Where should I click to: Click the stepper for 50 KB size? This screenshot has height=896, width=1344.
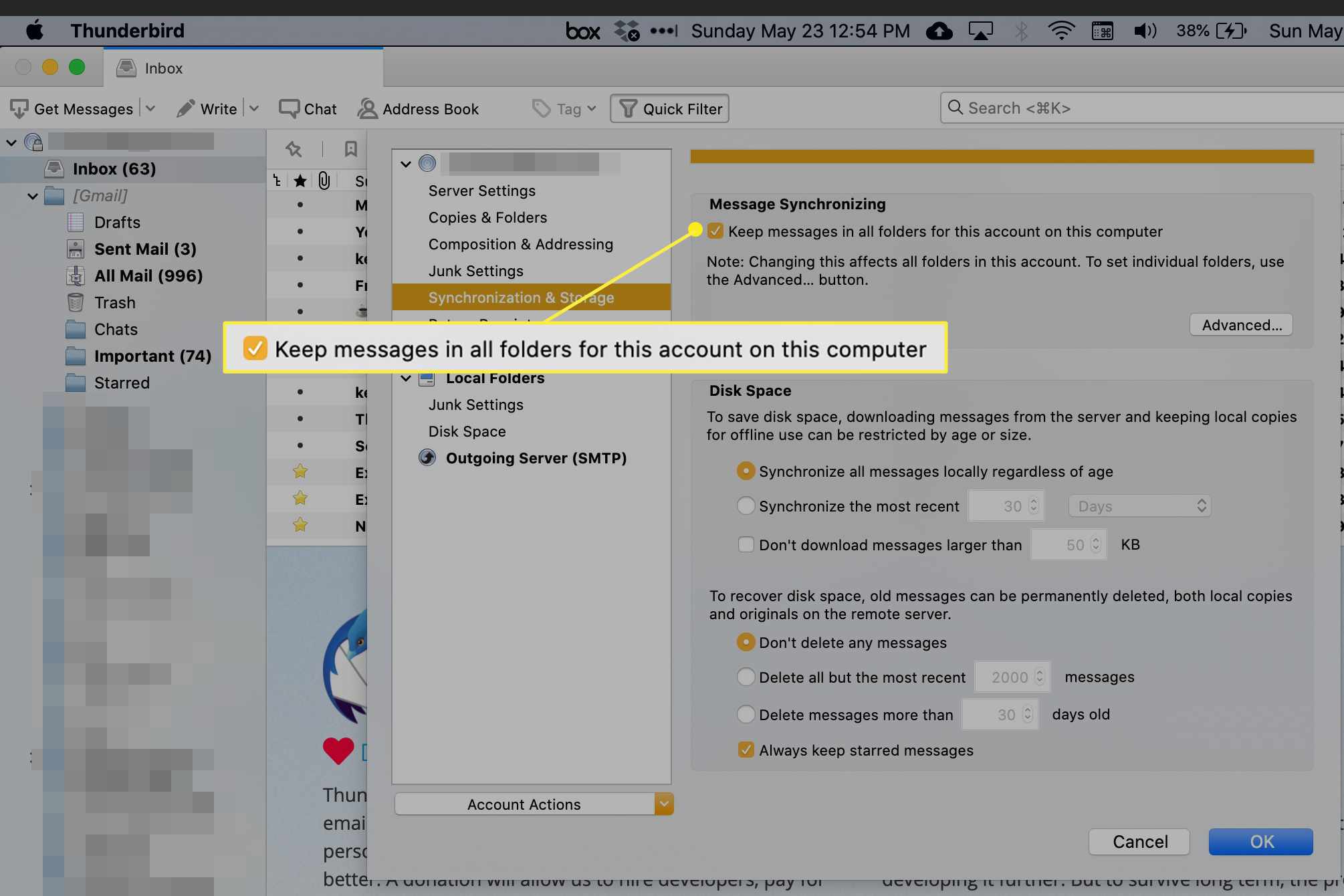[1095, 544]
